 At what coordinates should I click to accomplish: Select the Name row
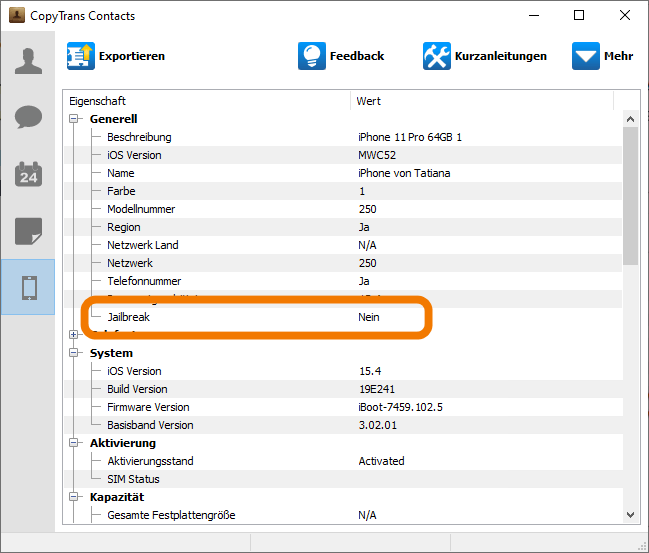click(x=343, y=173)
